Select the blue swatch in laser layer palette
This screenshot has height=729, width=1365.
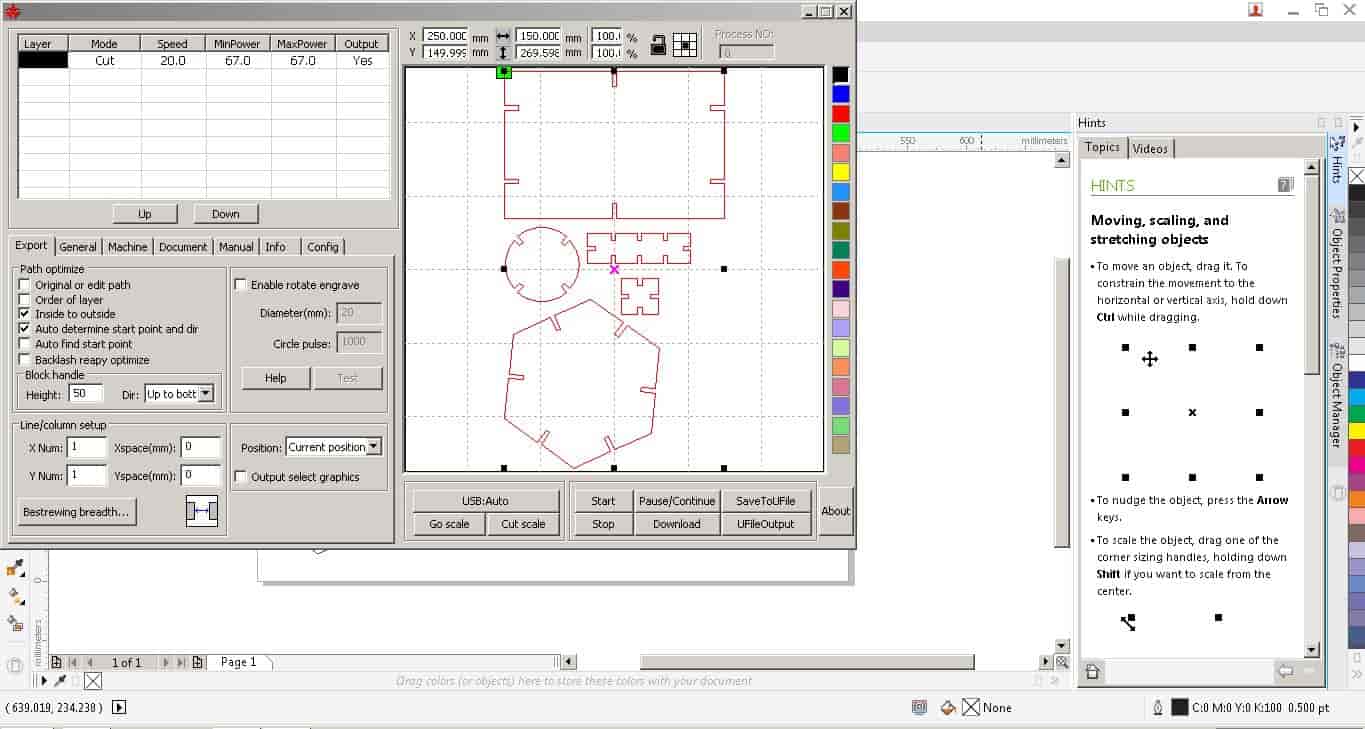[x=841, y=95]
